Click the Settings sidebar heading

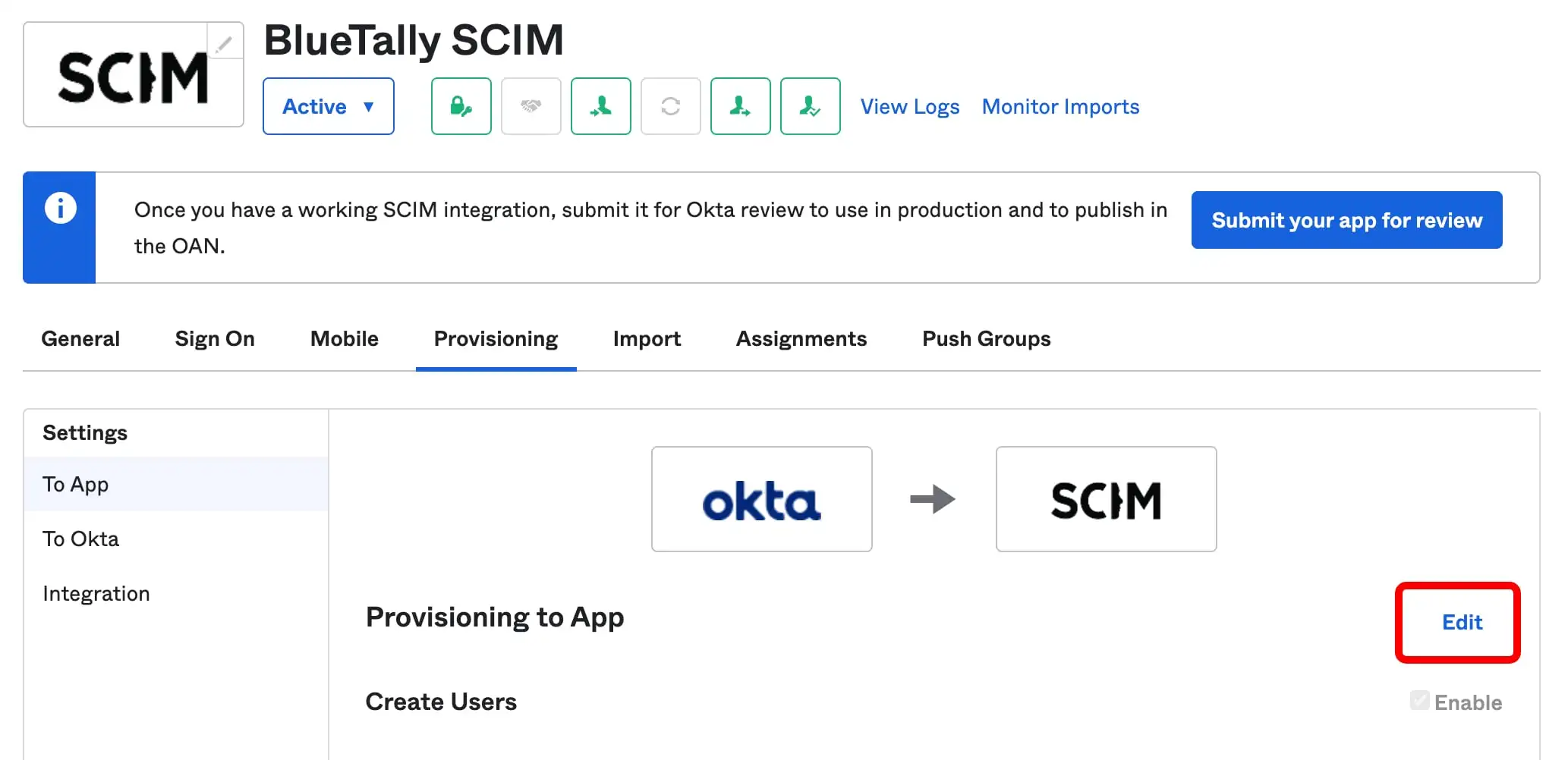coord(85,433)
